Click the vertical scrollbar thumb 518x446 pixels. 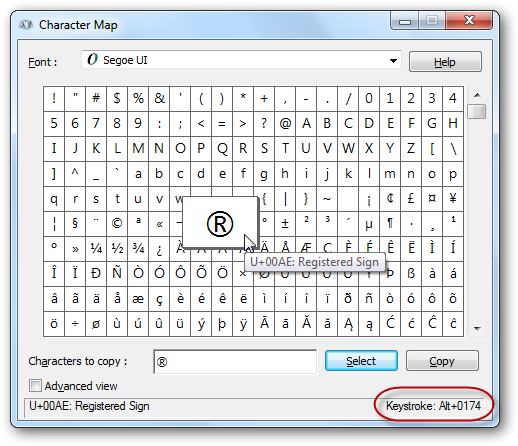(477, 111)
